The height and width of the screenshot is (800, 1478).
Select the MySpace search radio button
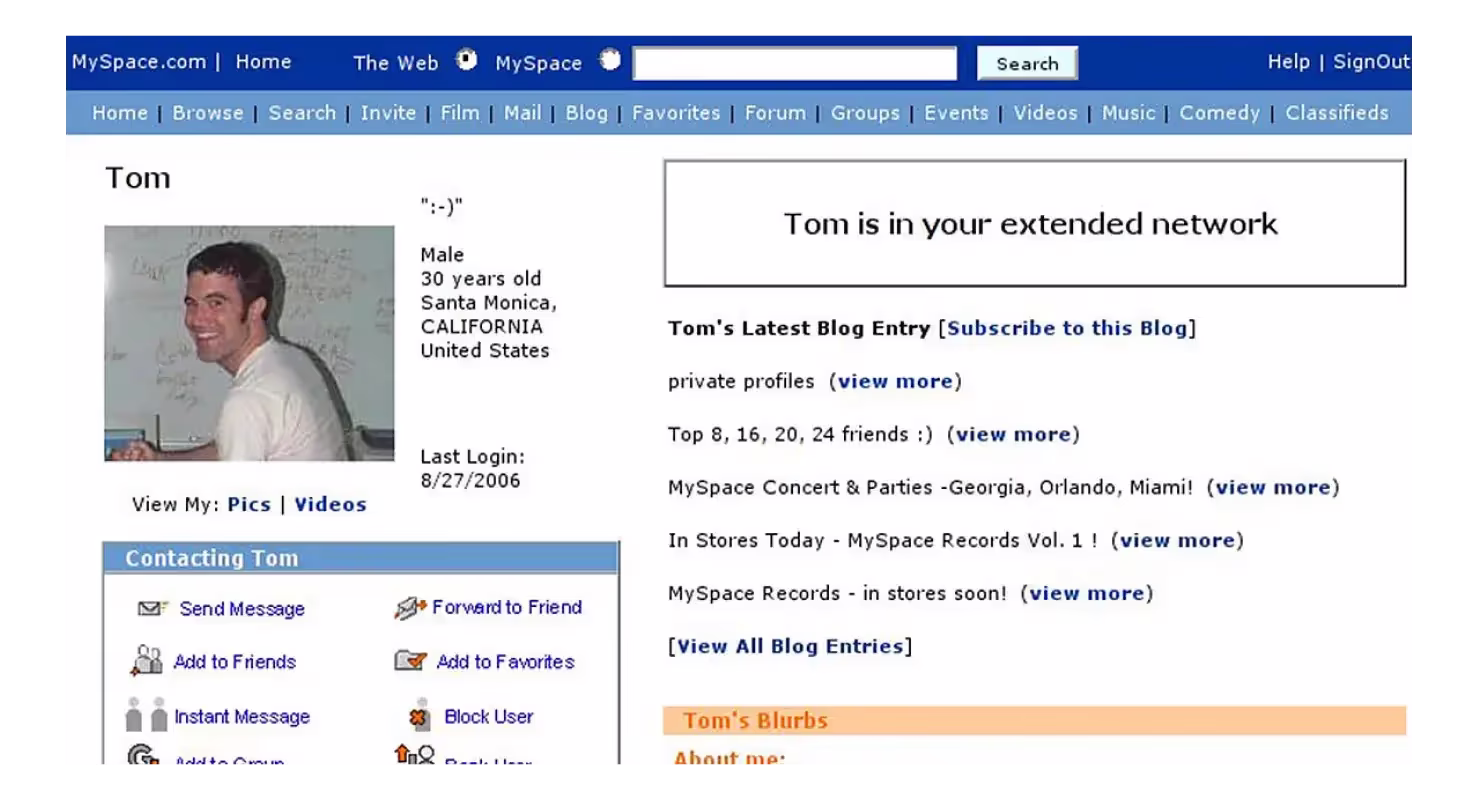610,60
